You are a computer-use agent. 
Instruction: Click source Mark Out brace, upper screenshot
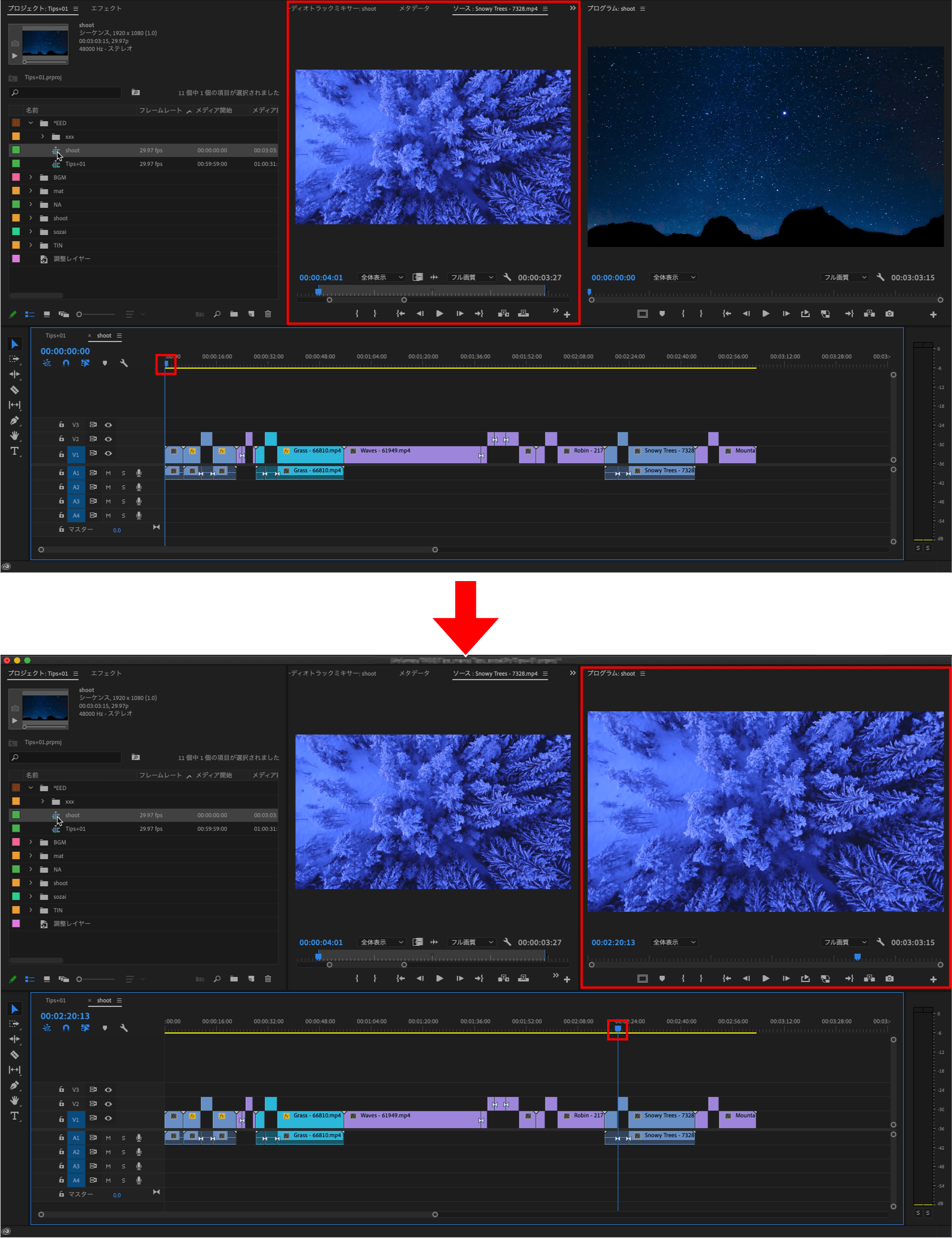pos(375,313)
